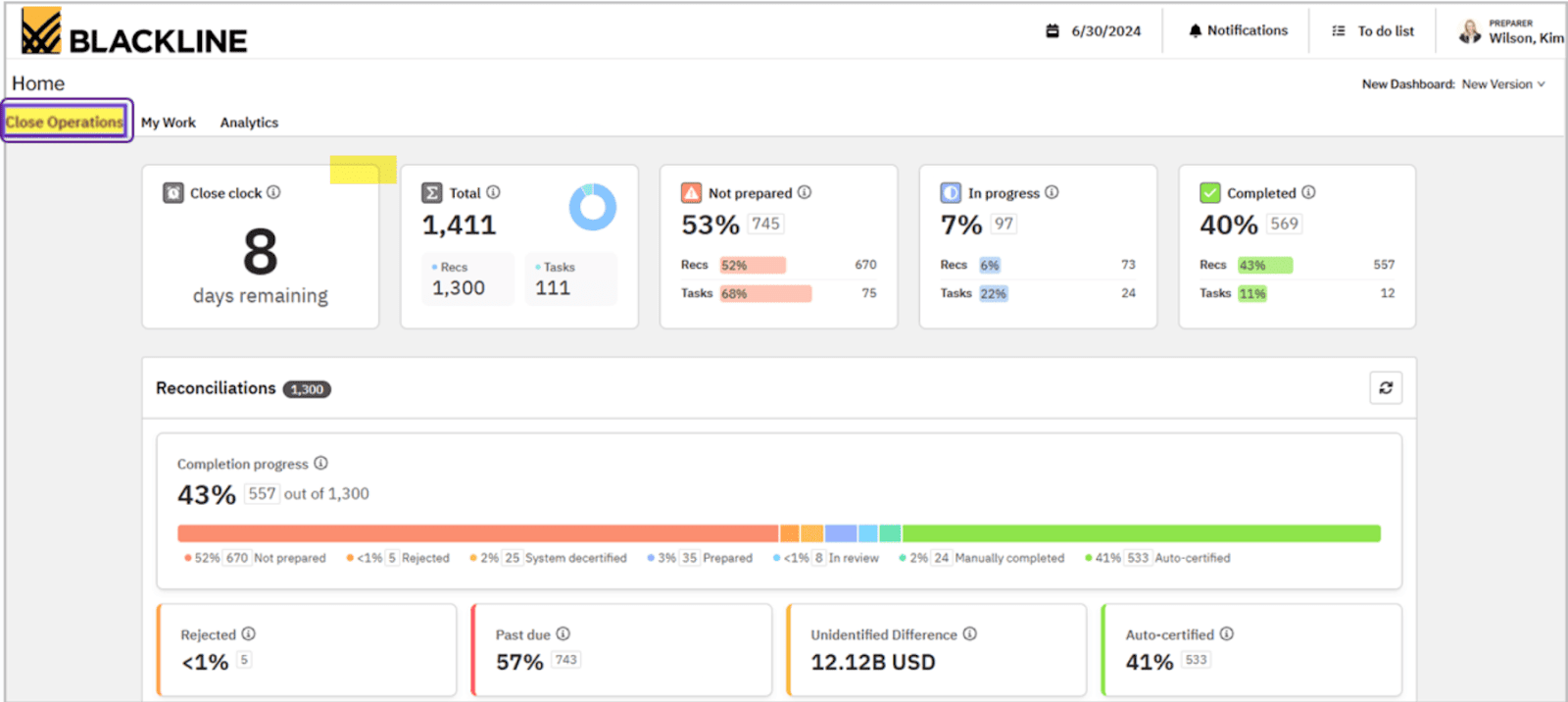
Task: Click the Not prepared Tasks count 75
Action: [x=869, y=293]
